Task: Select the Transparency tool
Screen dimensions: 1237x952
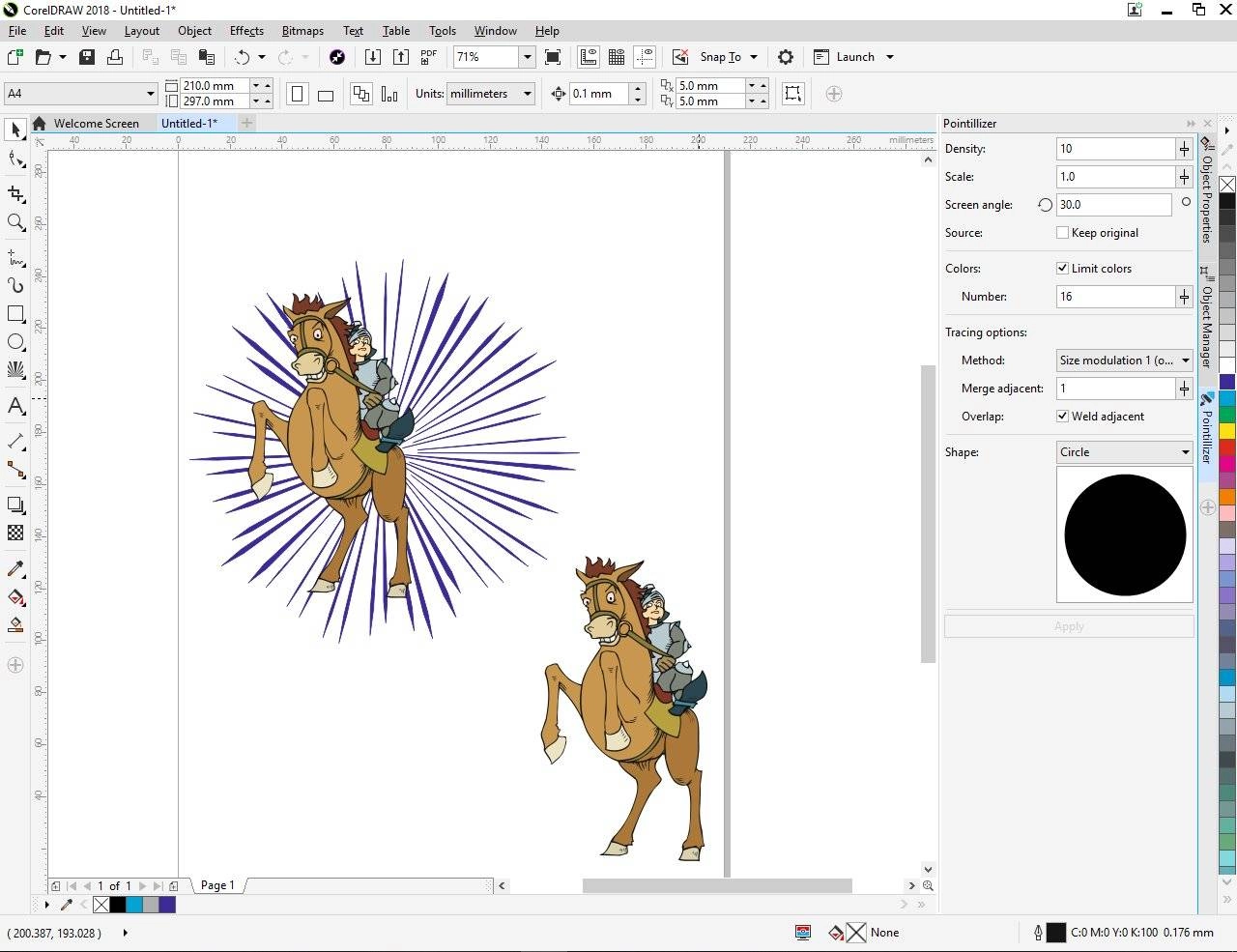Action: 15,533
